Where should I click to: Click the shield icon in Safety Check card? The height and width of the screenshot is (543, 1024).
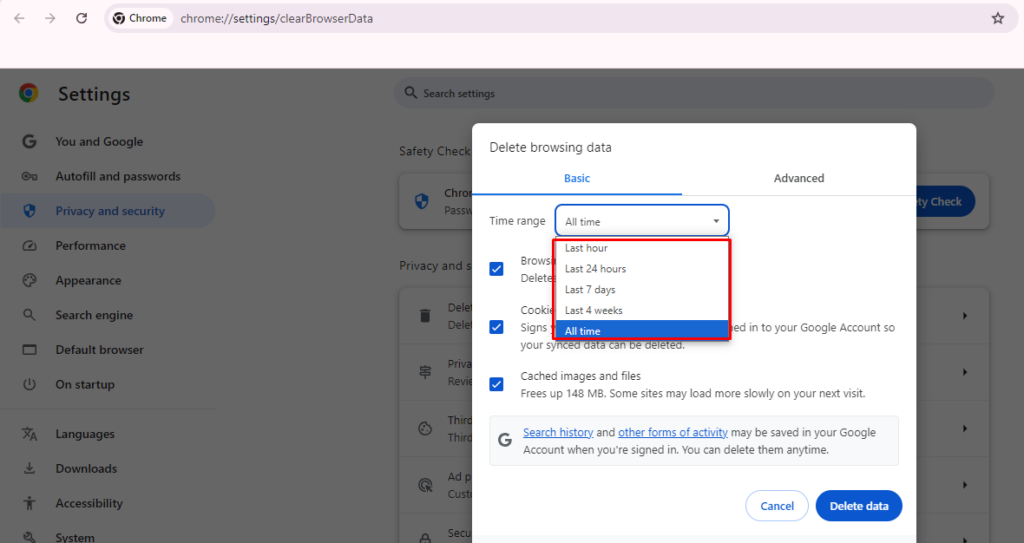pyautogui.click(x=422, y=201)
